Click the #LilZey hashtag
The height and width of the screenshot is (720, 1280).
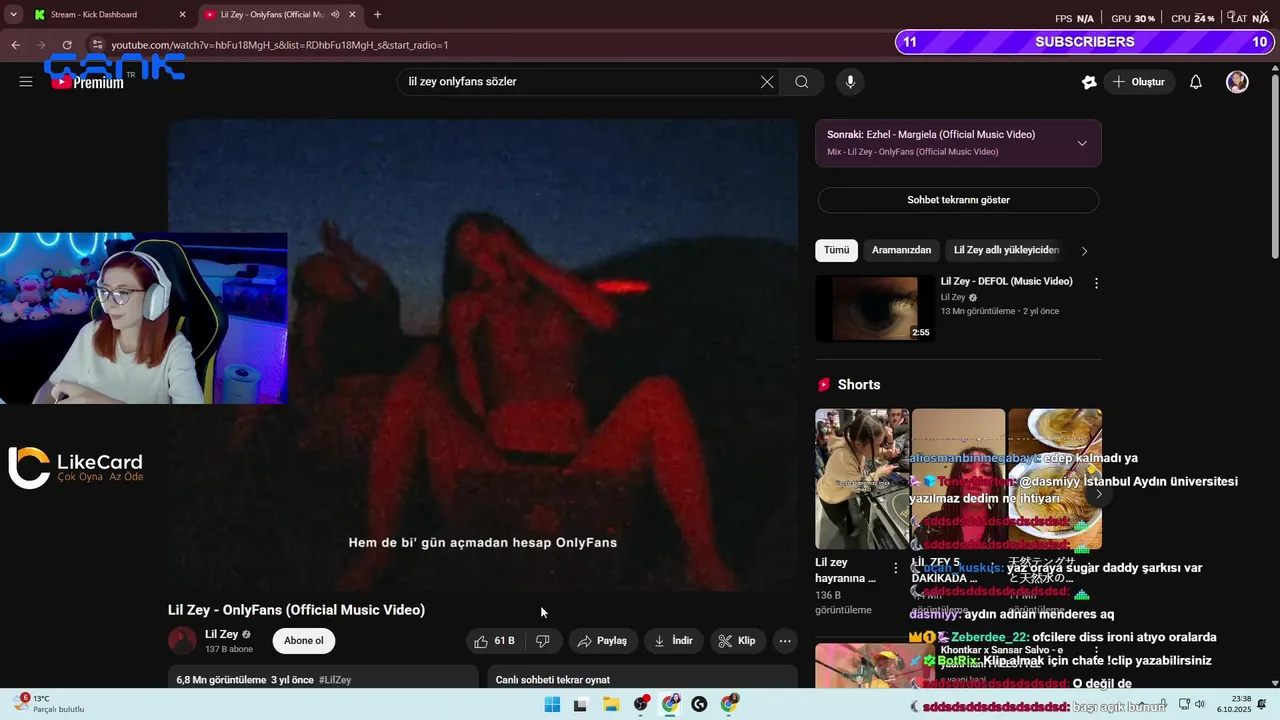(335, 680)
